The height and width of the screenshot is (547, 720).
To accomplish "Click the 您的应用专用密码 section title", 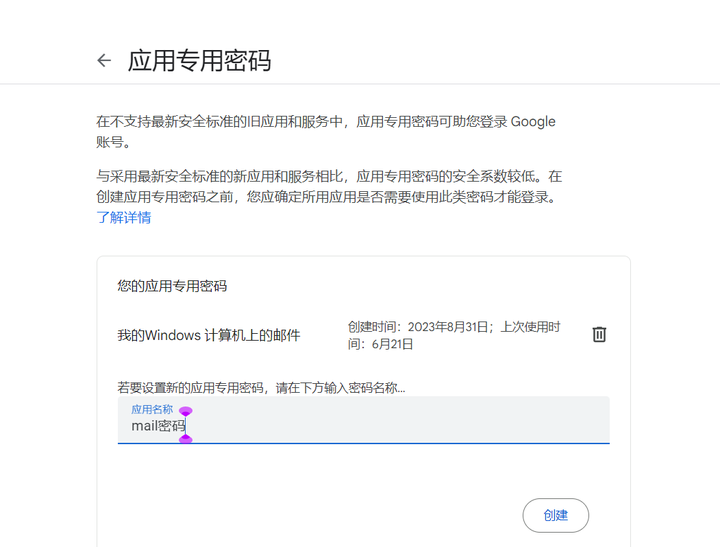I will pyautogui.click(x=172, y=286).
